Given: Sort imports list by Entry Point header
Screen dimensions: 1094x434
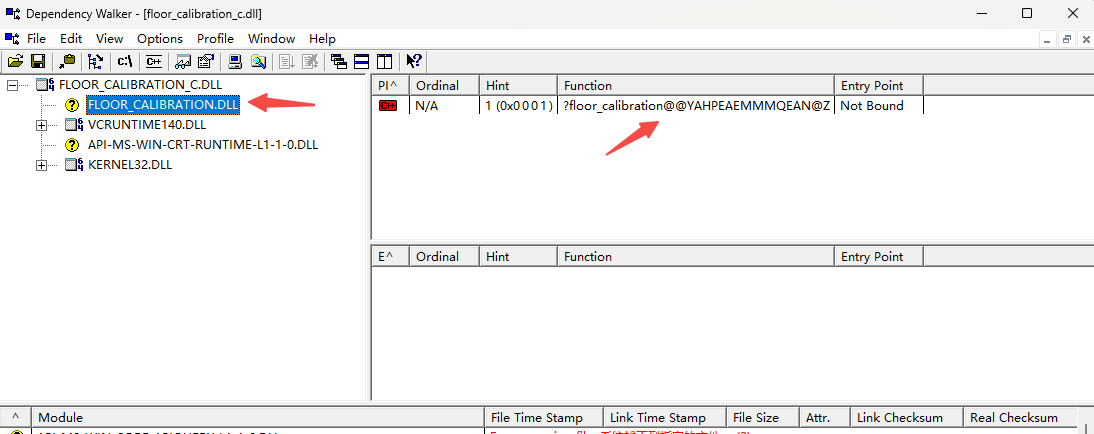Looking at the screenshot, I should click(879, 86).
